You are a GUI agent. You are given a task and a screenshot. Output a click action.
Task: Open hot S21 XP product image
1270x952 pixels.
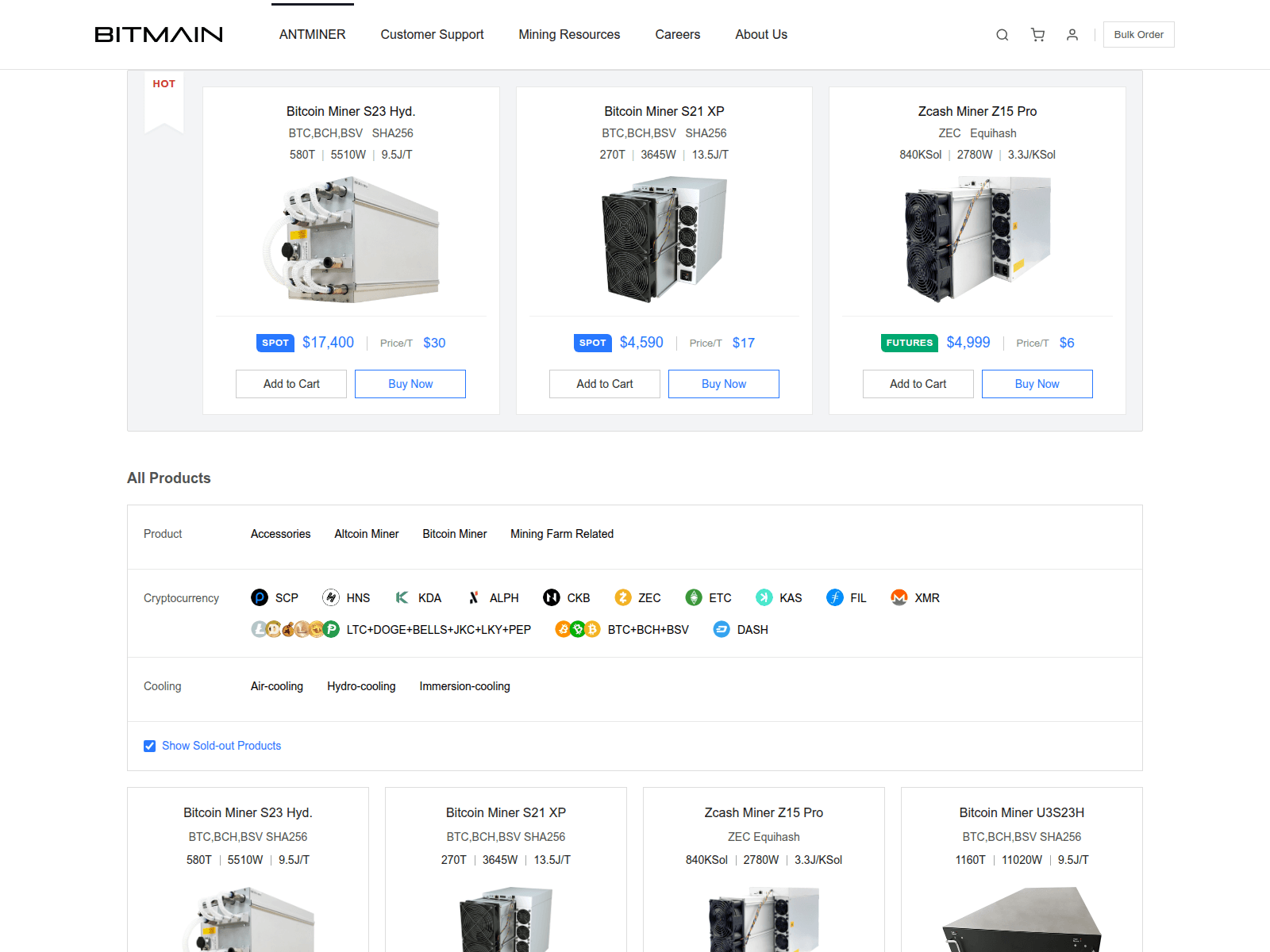(664, 240)
